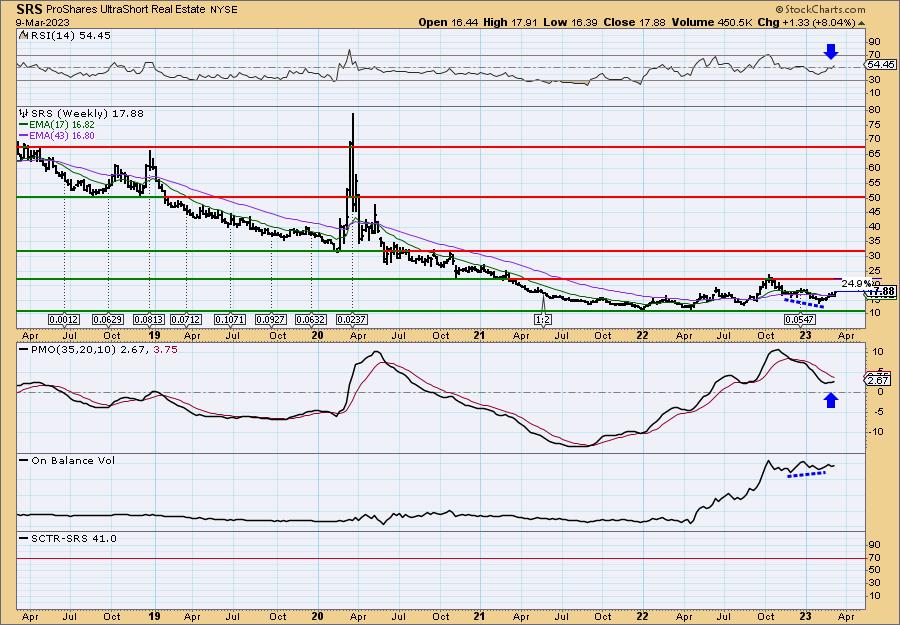Click the 54.45 RSI value tag on right axis
Screen dimensions: 900x625
[x=882, y=64]
